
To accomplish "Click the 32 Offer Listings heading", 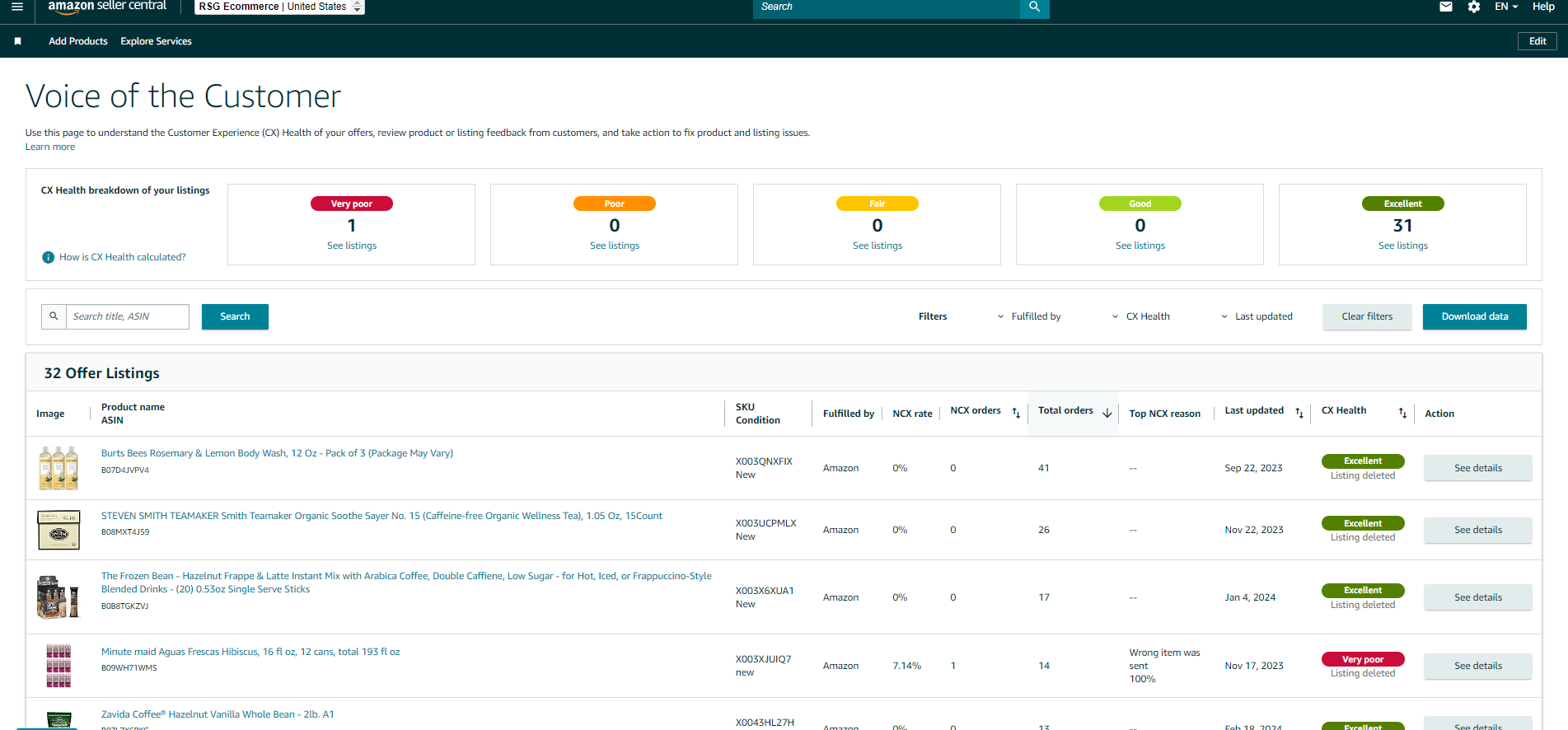I will [x=102, y=373].
